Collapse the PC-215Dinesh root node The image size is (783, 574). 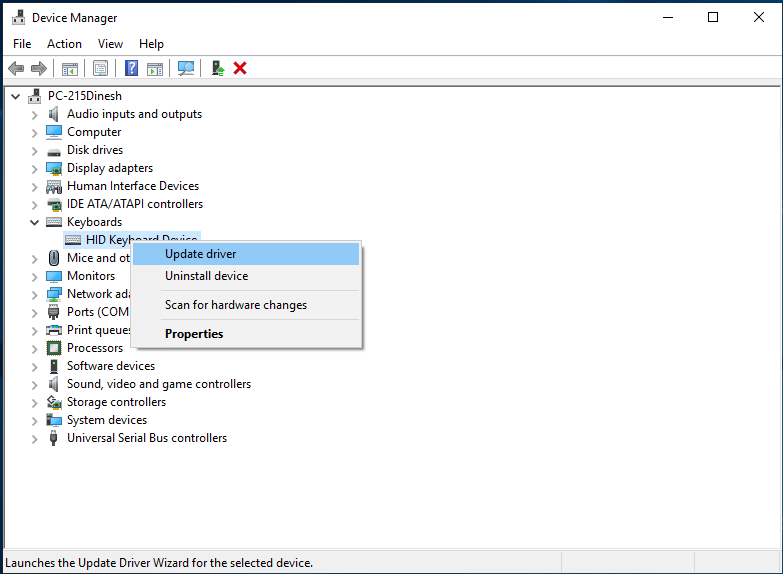click(15, 96)
